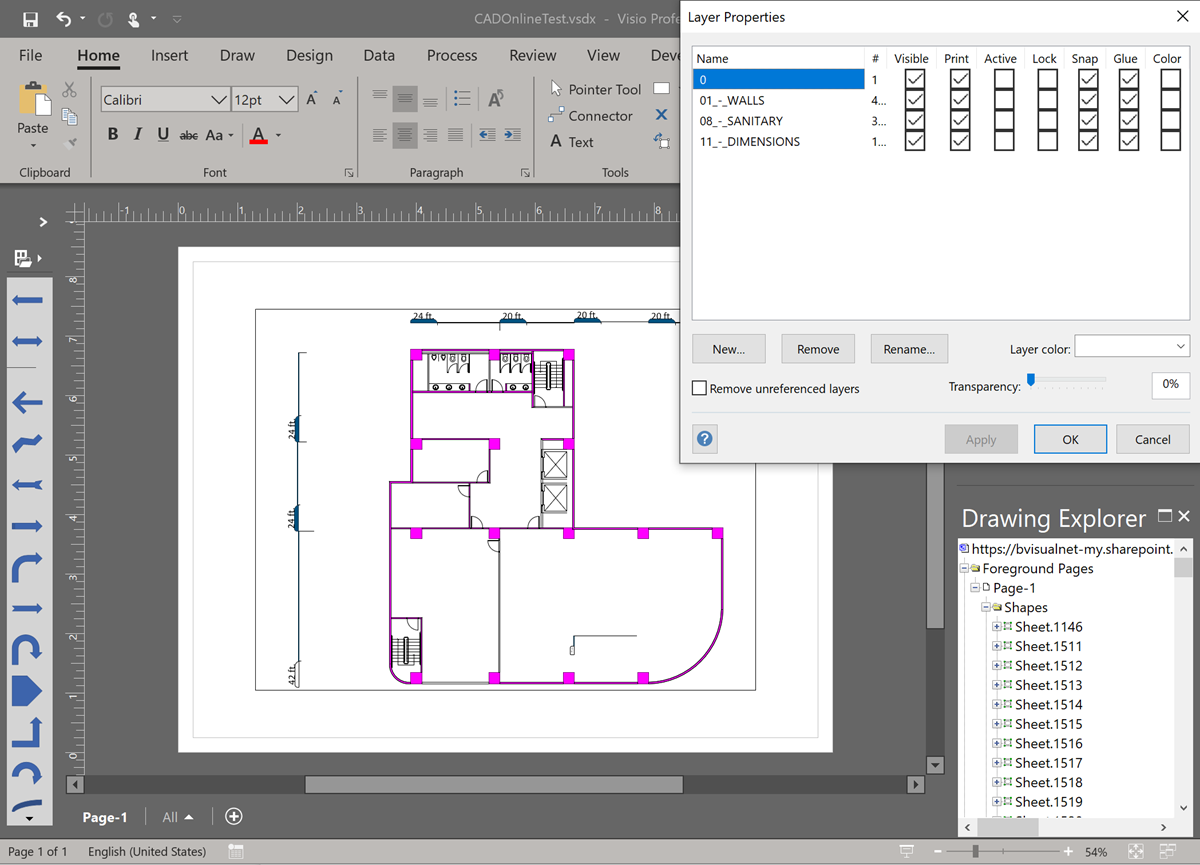Open Layer Properties help icon
Viewport: 1200px width, 865px height.
705,439
